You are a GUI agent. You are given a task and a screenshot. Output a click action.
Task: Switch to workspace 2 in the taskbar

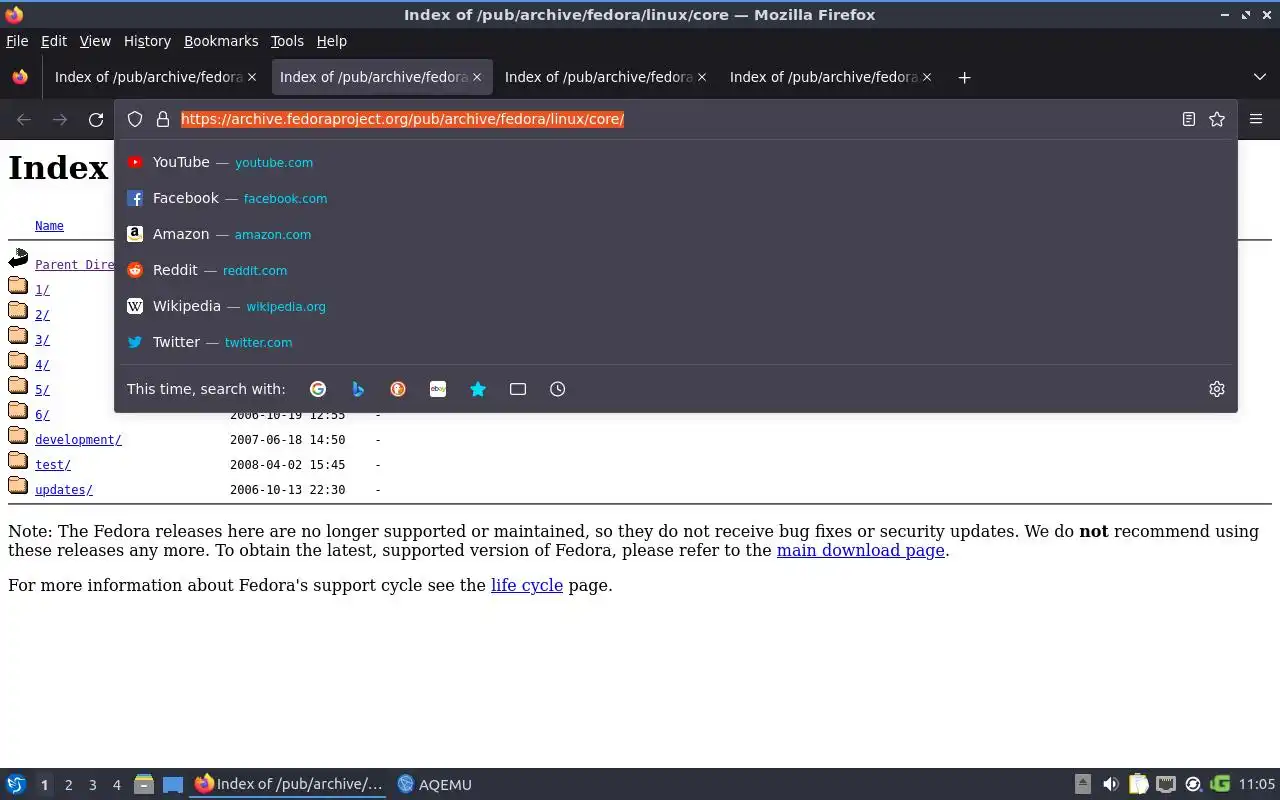tap(68, 785)
